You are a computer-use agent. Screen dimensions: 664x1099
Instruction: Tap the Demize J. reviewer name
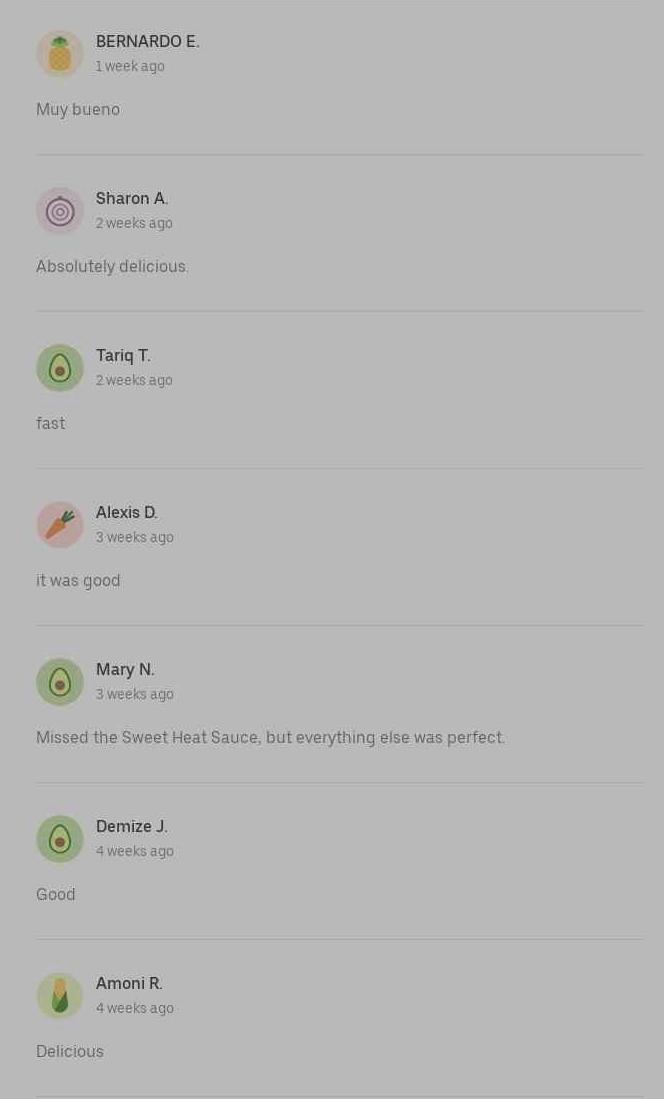(132, 826)
